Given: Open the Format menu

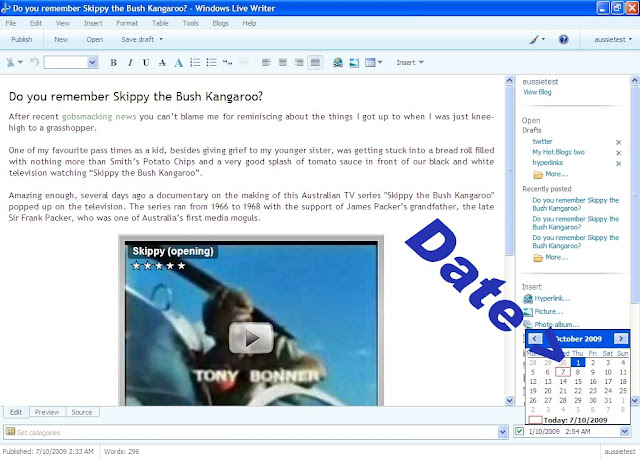Looking at the screenshot, I should 127,23.
